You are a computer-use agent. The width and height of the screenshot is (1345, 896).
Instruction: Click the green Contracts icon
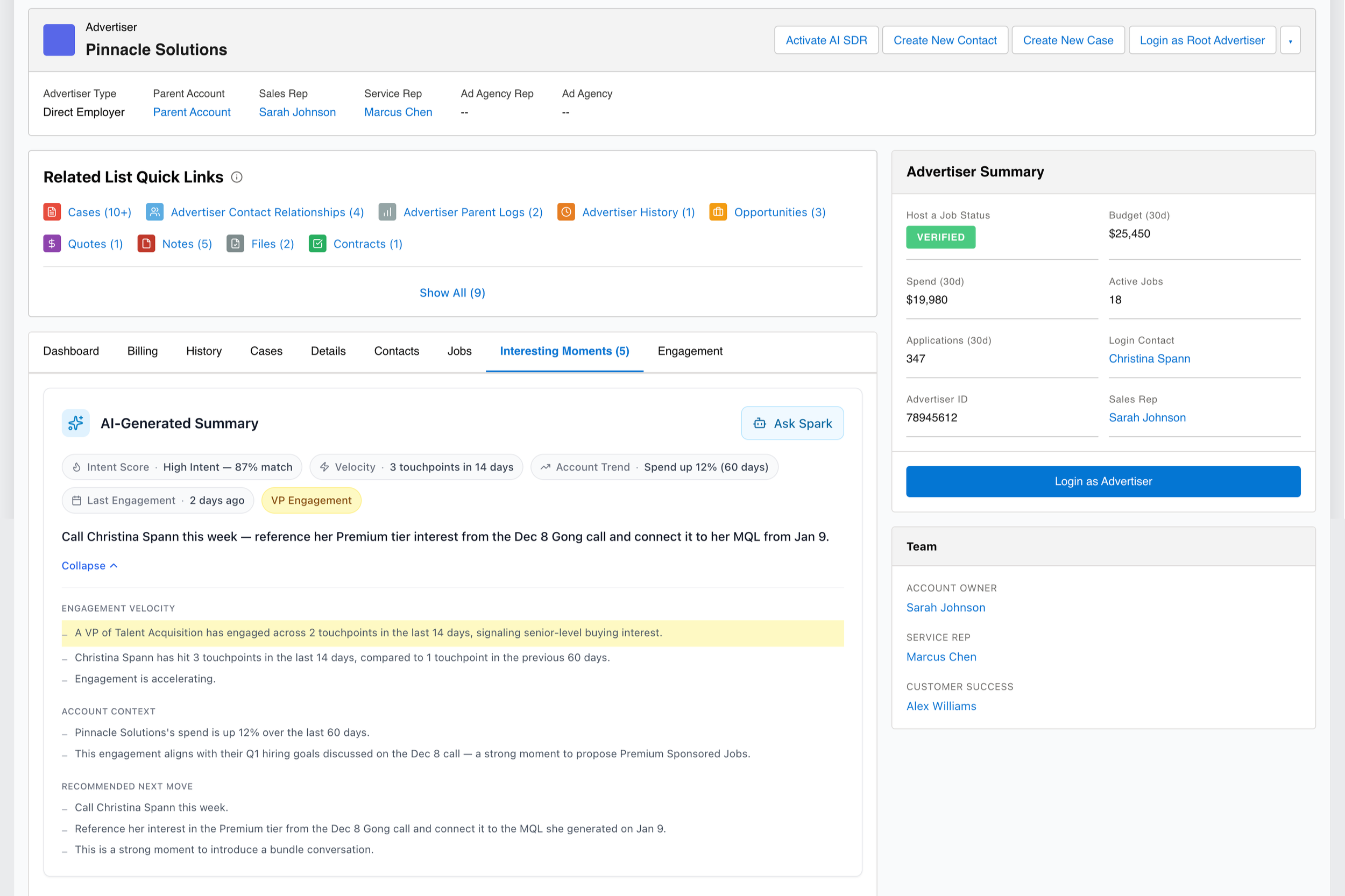point(317,244)
